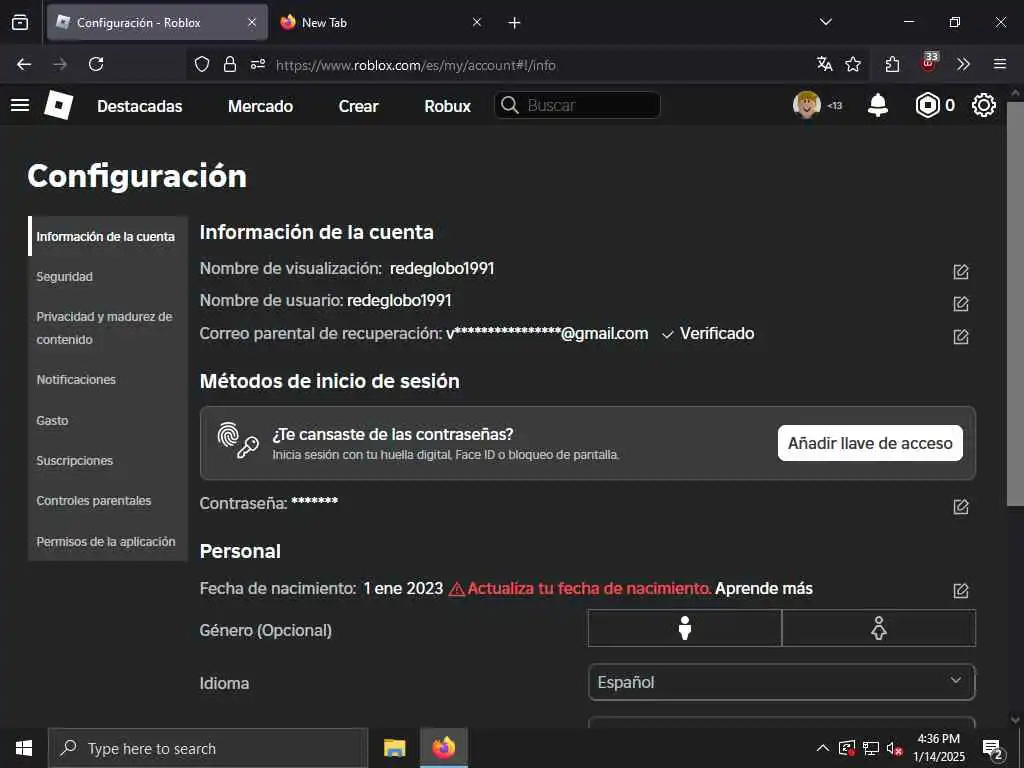The height and width of the screenshot is (768, 1024).
Task: Open Permisos de la aplicación tab
Action: (106, 541)
